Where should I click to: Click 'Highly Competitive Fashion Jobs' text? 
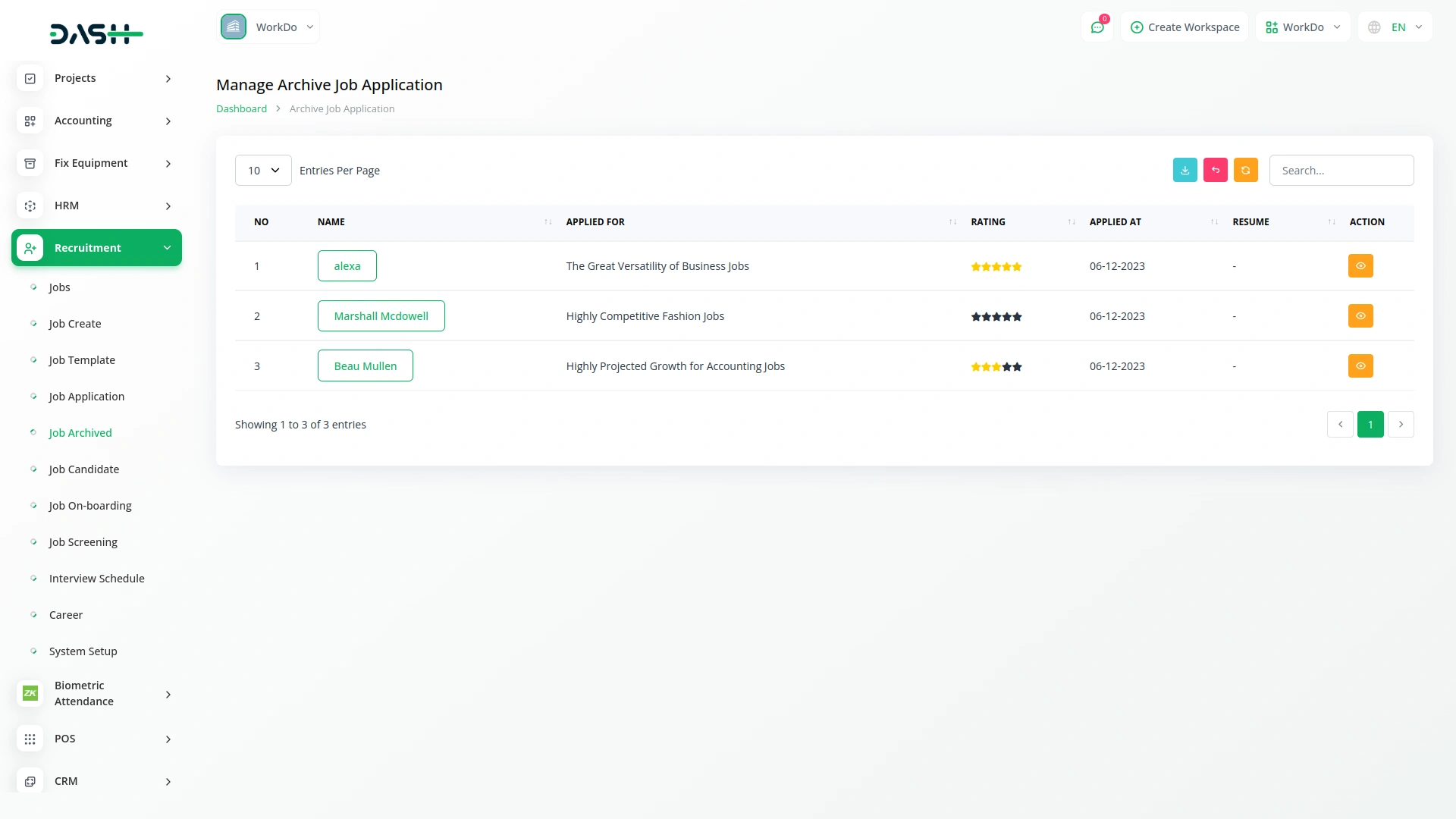(x=645, y=316)
